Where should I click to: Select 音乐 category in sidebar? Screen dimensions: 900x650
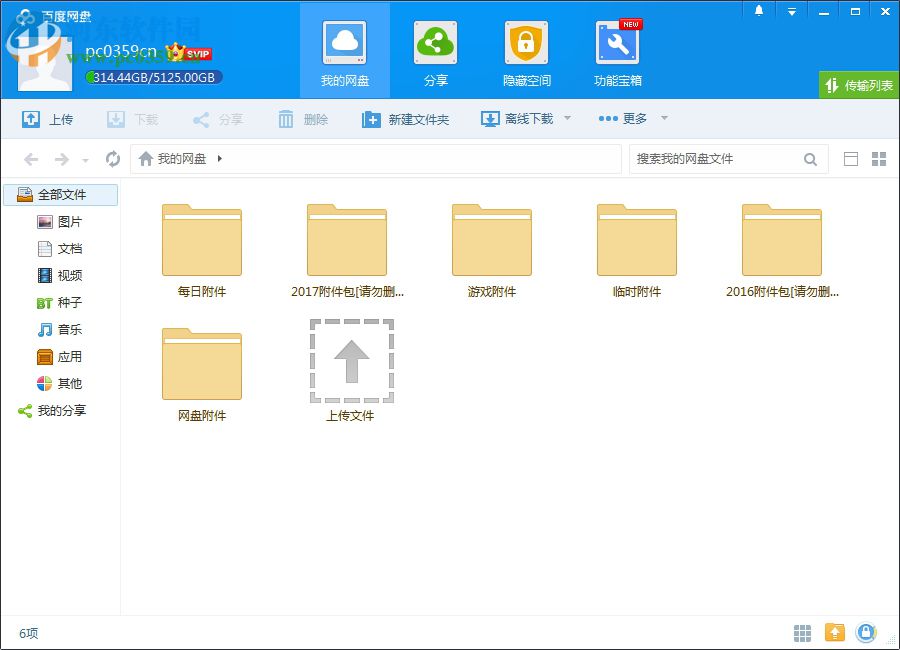click(x=60, y=330)
